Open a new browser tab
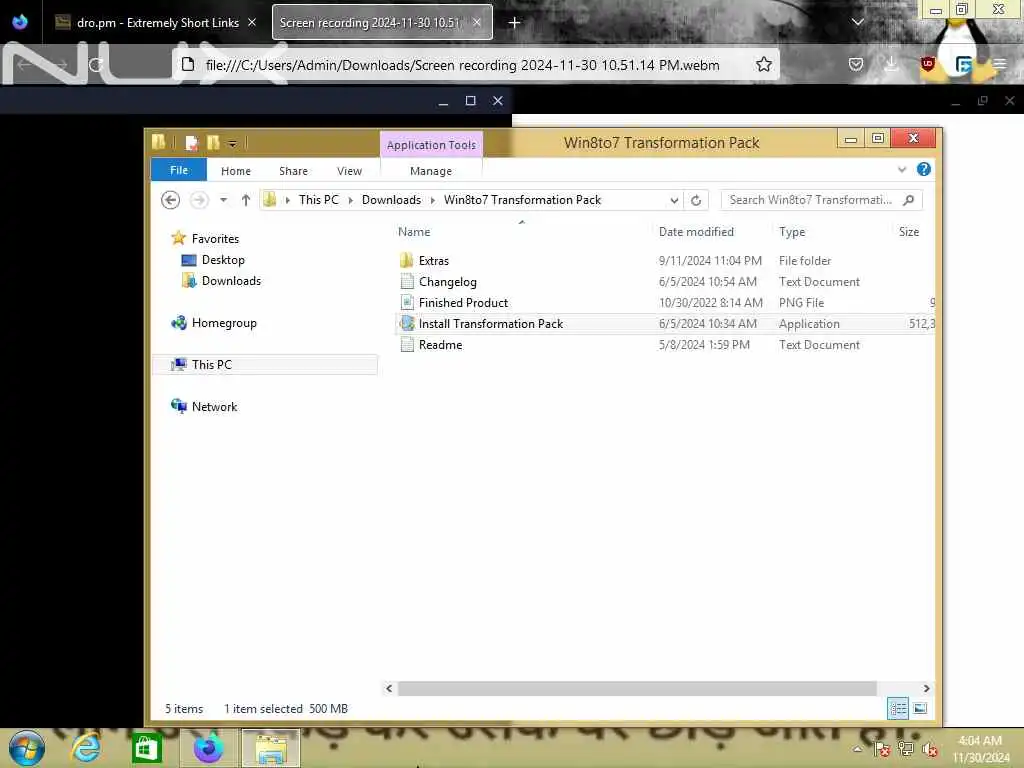1024x768 pixels. tap(514, 23)
